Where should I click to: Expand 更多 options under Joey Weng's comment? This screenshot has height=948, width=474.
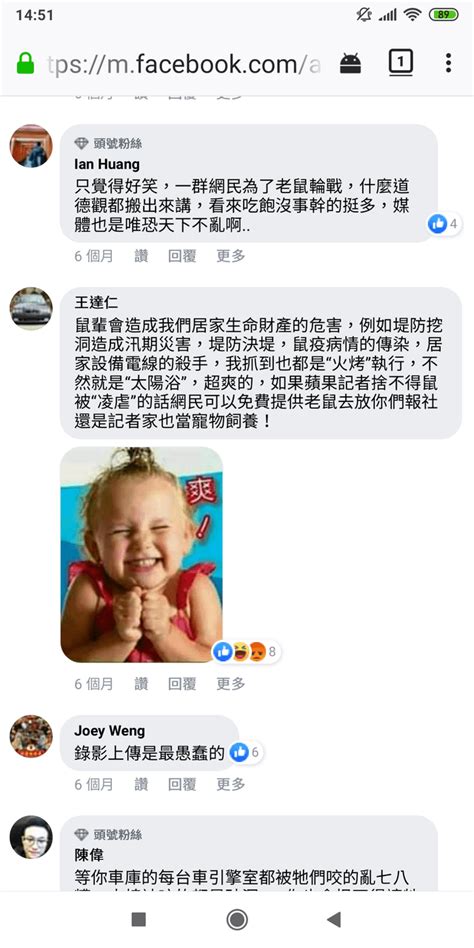(231, 784)
